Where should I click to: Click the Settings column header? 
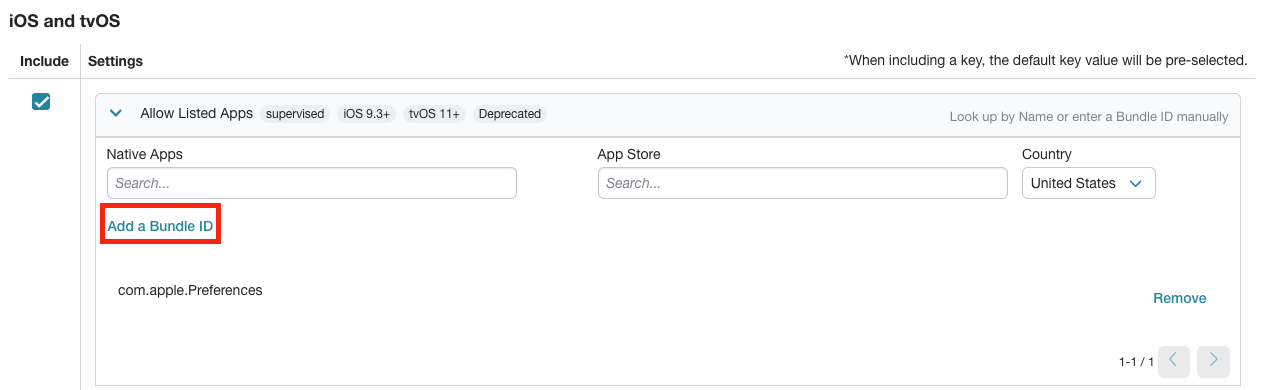(115, 61)
